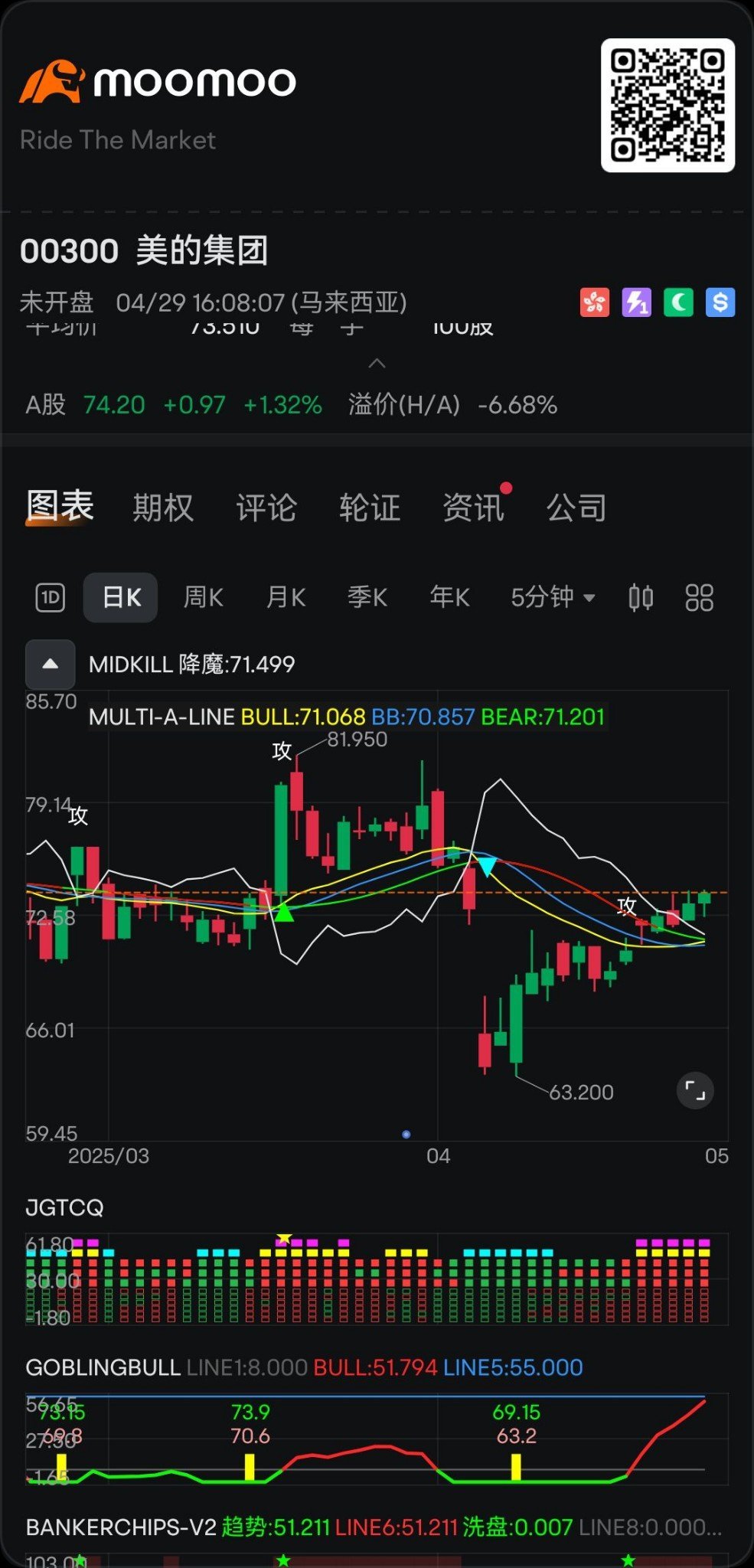The image size is (754, 1568).
Task: Select the 1D intraday chart icon
Action: [x=51, y=597]
